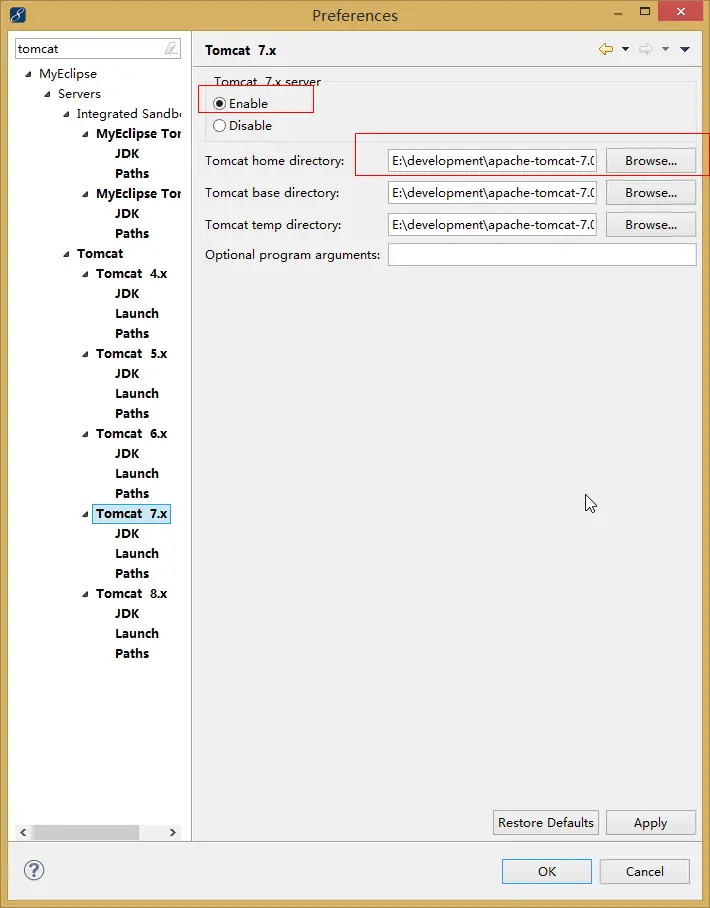
Task: Collapse the Tomcat parent node
Action: [66, 254]
